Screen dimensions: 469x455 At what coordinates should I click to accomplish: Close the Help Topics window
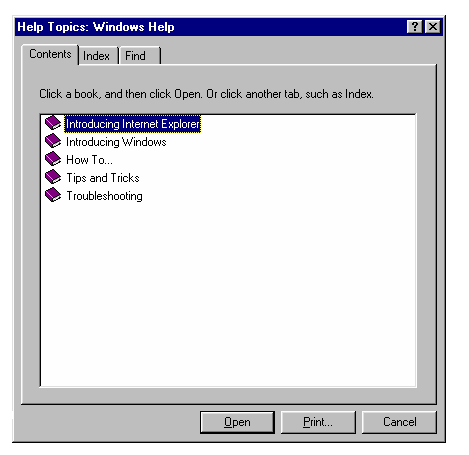(433, 27)
